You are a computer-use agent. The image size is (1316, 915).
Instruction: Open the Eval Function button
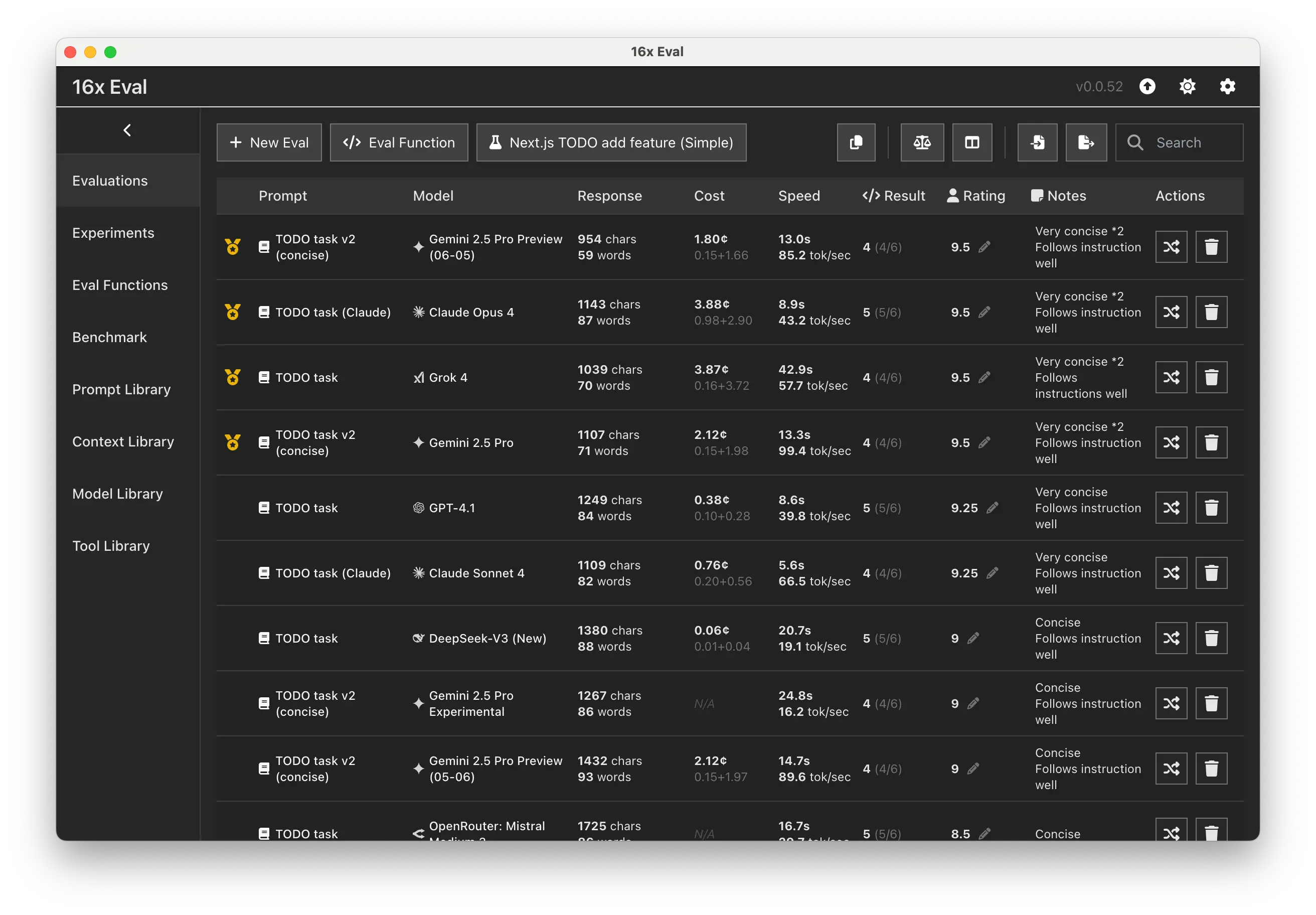[x=399, y=142]
